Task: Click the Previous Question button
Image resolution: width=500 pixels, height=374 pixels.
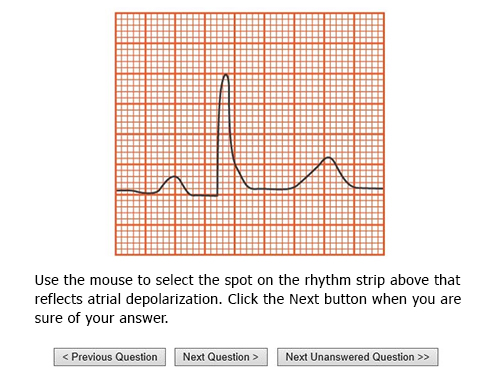Action: pos(110,357)
